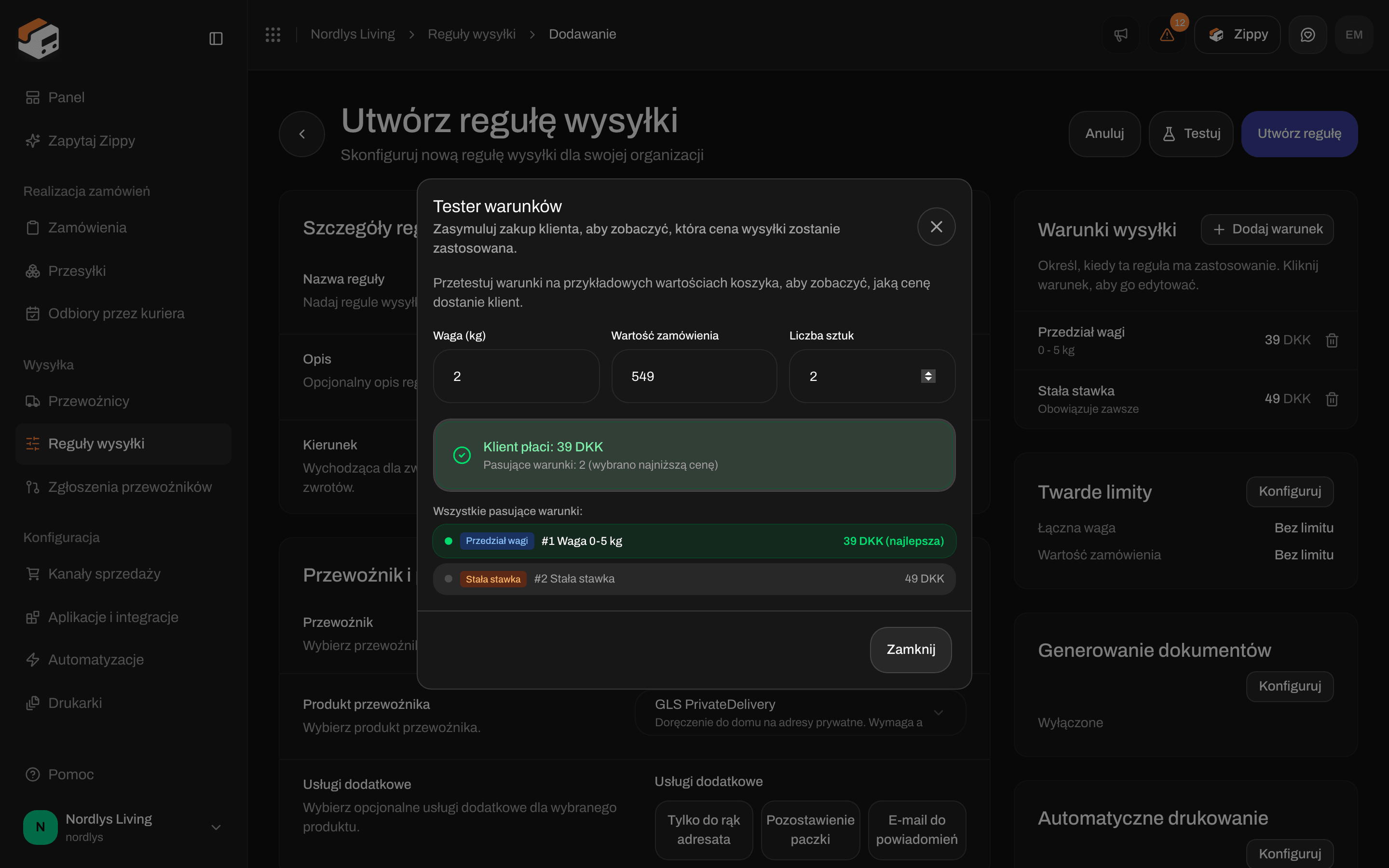Image resolution: width=1389 pixels, height=868 pixels.
Task: Open the GLS PrivateDelivery product dropdown
Action: pos(800,712)
